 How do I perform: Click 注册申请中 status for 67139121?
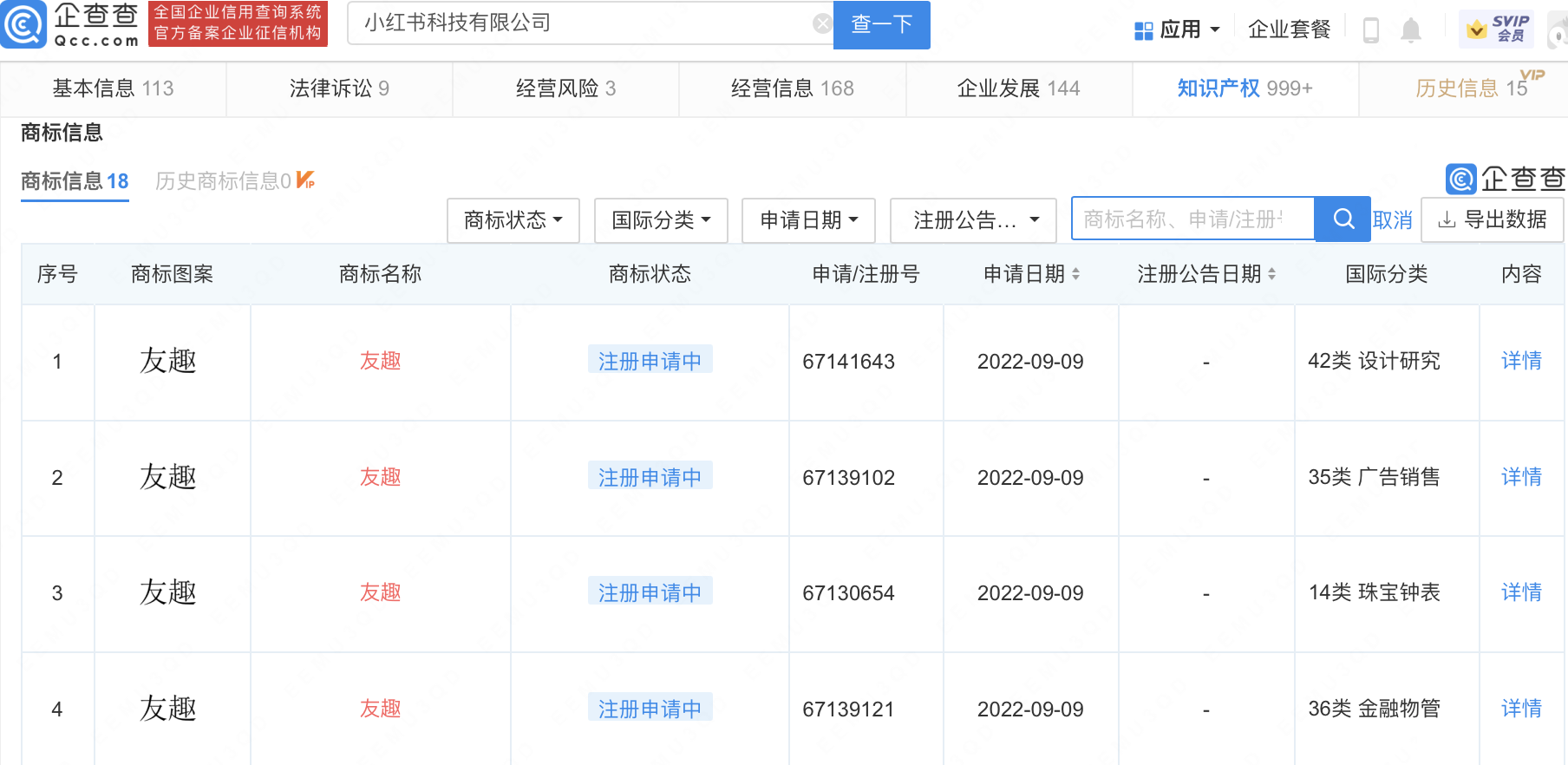click(x=650, y=708)
